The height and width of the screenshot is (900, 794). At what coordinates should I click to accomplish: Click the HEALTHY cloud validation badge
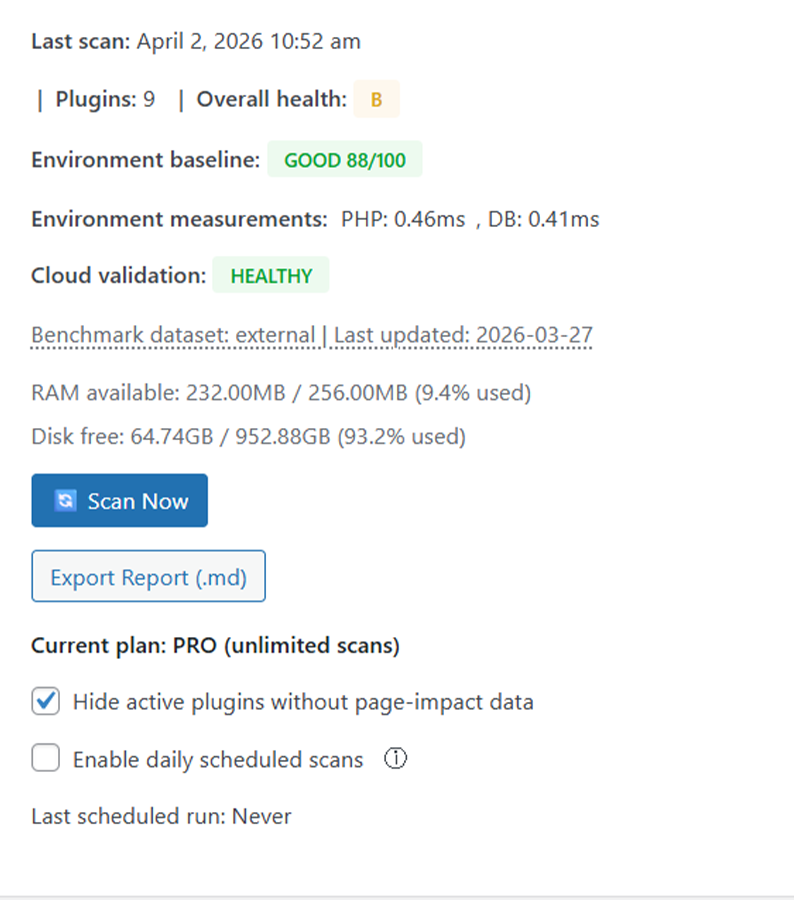[271, 276]
